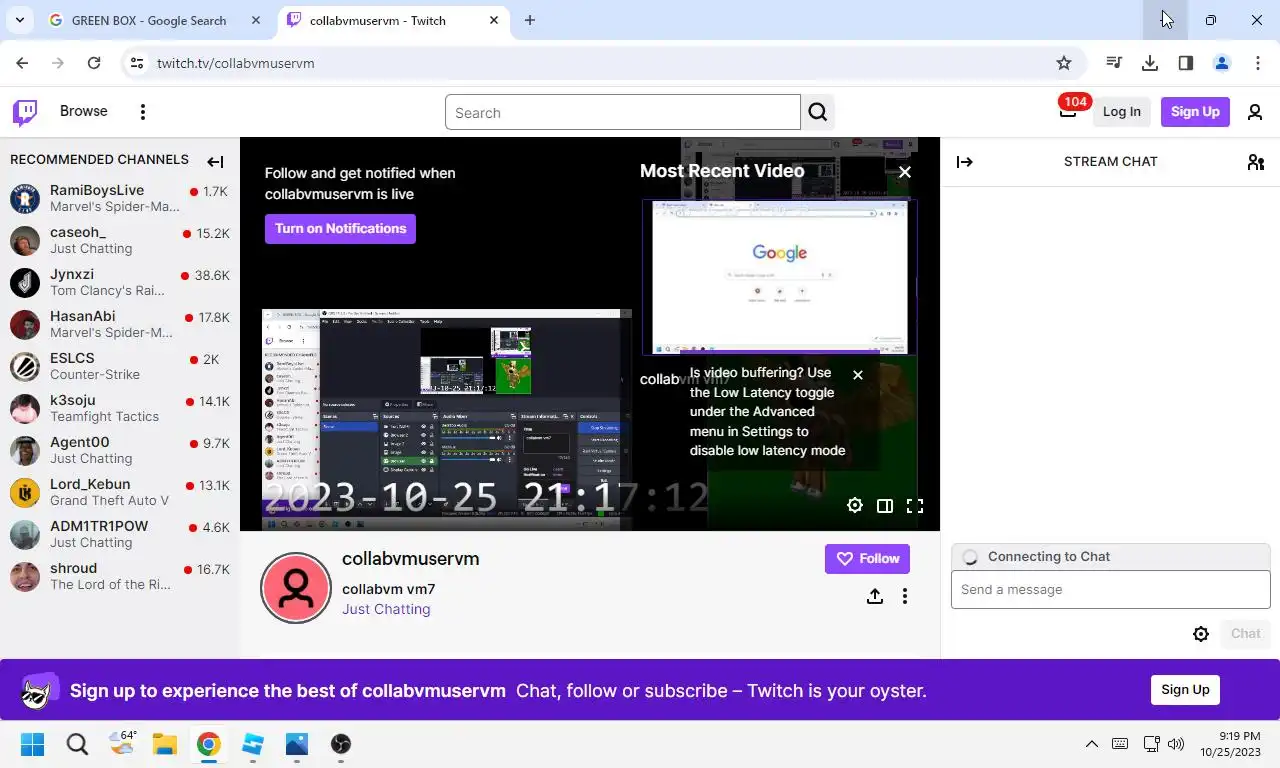Bookmark this page with the star
1280x768 pixels.
coord(1064,63)
